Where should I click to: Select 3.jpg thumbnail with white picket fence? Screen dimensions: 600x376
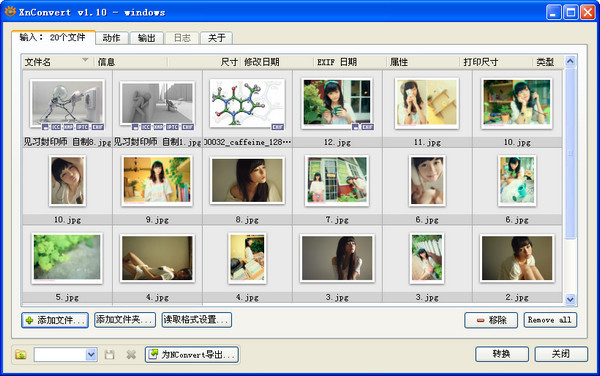coord(427,258)
